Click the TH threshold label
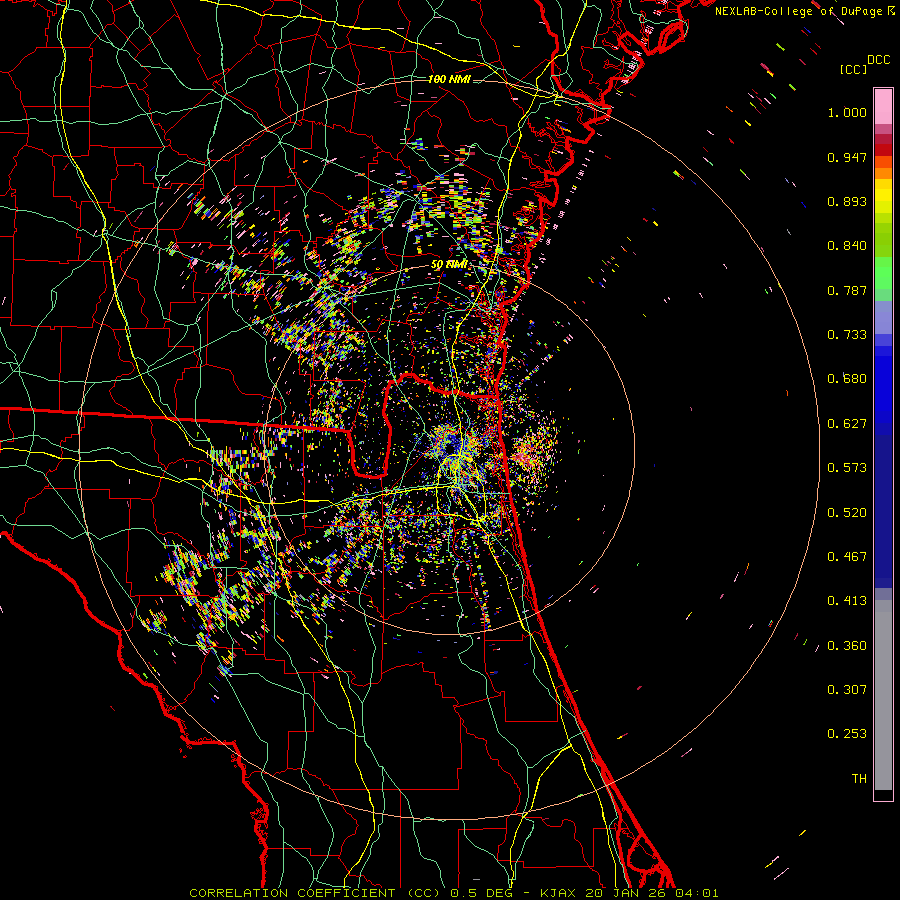This screenshot has height=900, width=900. pyautogui.click(x=859, y=779)
